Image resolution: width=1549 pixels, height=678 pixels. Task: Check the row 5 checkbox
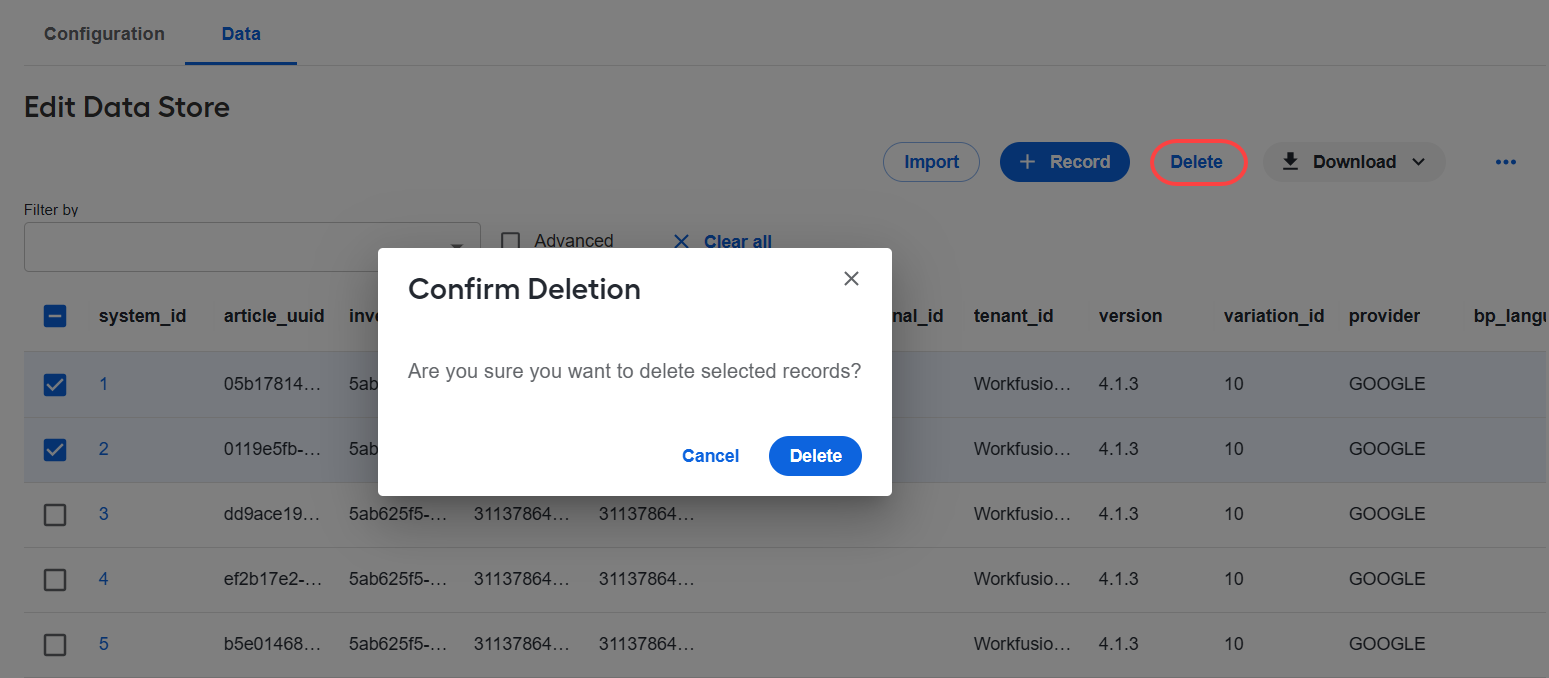(x=55, y=644)
